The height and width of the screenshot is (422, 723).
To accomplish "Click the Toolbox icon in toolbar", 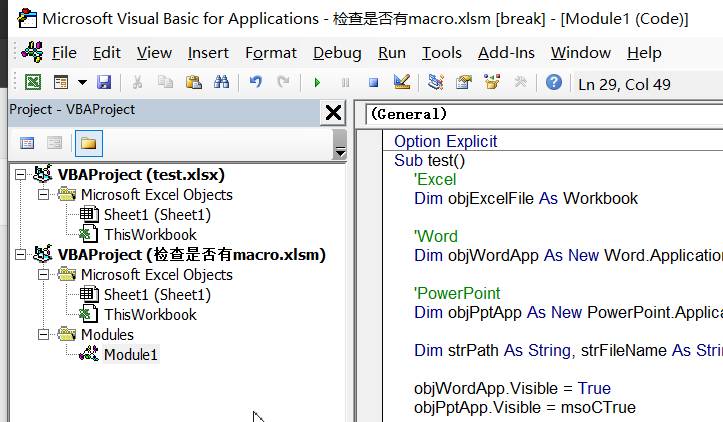I will [x=520, y=83].
